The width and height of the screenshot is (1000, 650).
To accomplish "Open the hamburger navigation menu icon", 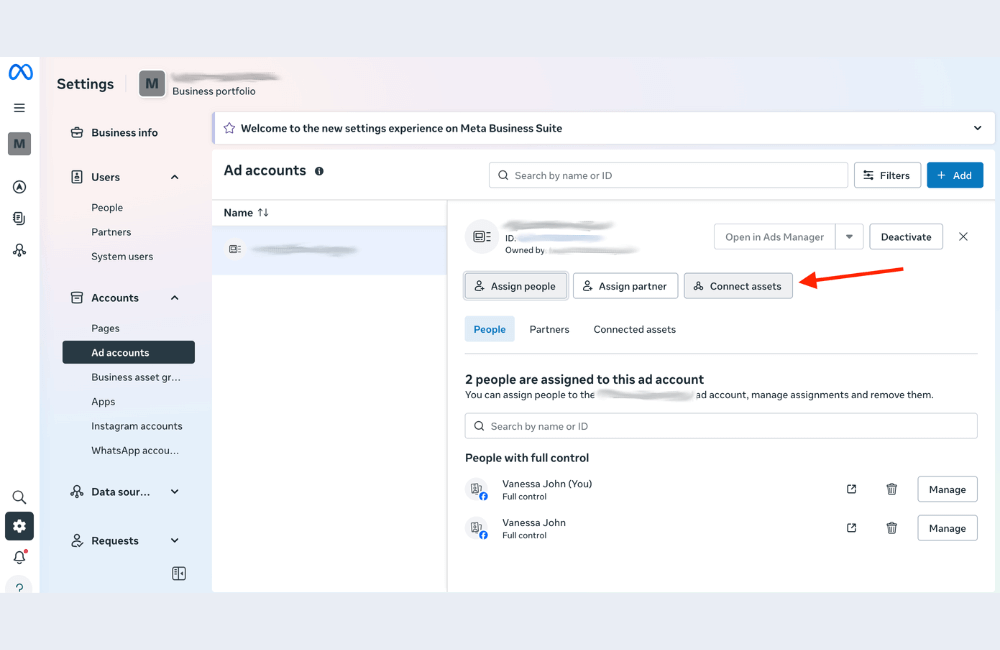I will click(19, 107).
